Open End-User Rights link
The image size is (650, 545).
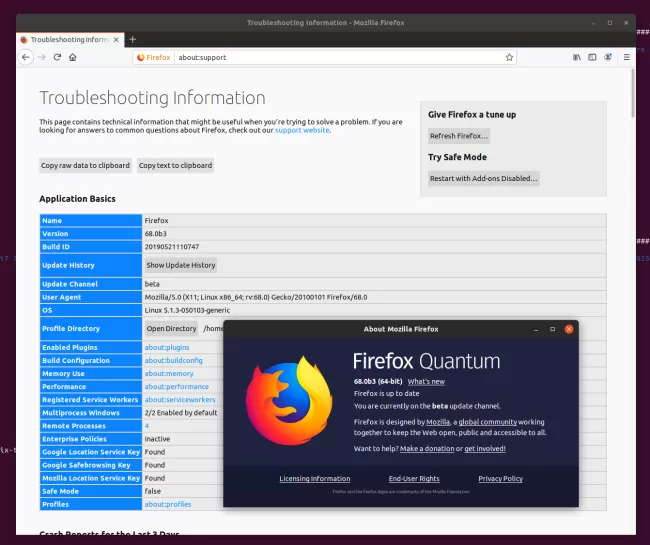click(x=414, y=479)
